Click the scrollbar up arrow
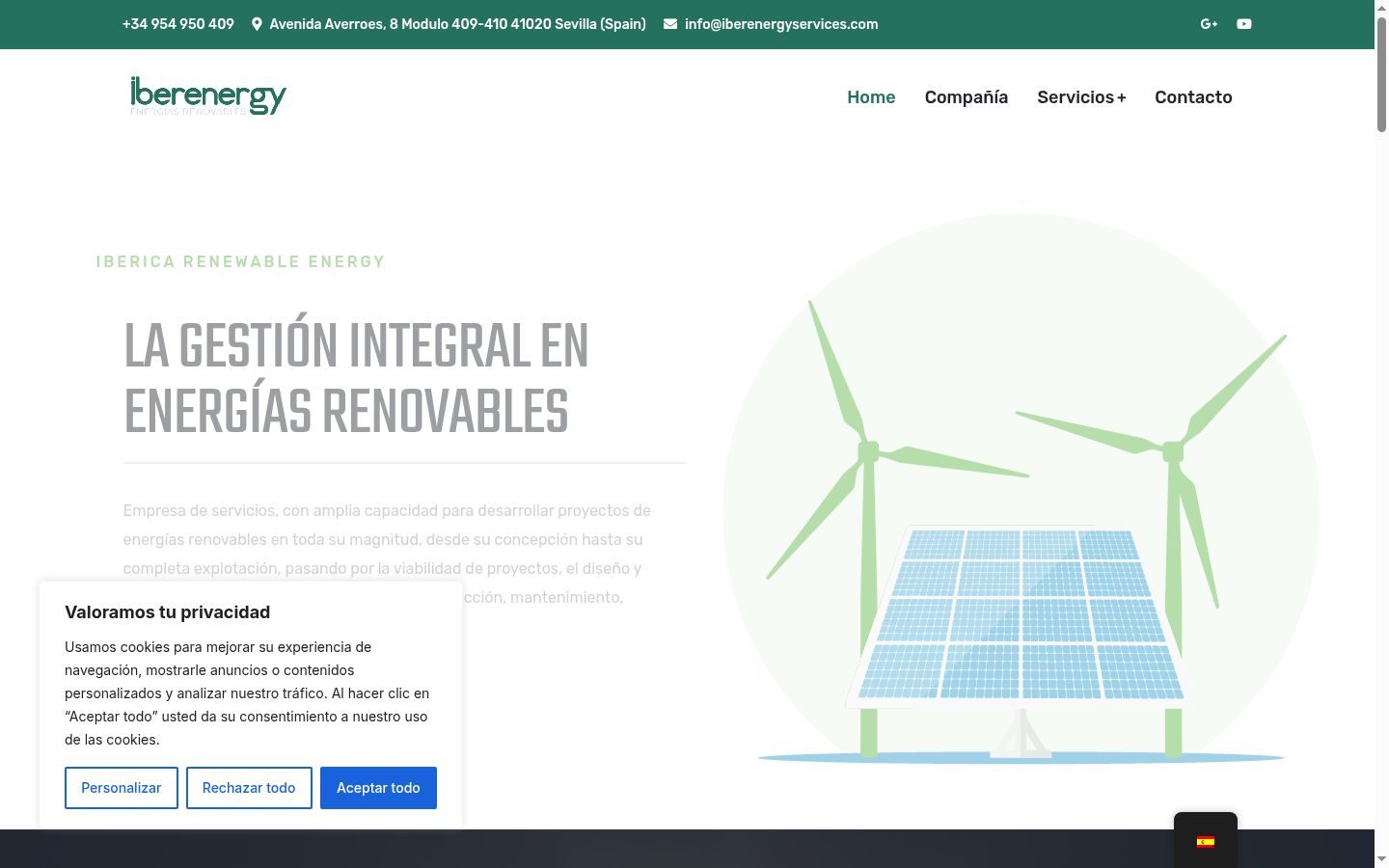1389x868 pixels. click(1381, 8)
